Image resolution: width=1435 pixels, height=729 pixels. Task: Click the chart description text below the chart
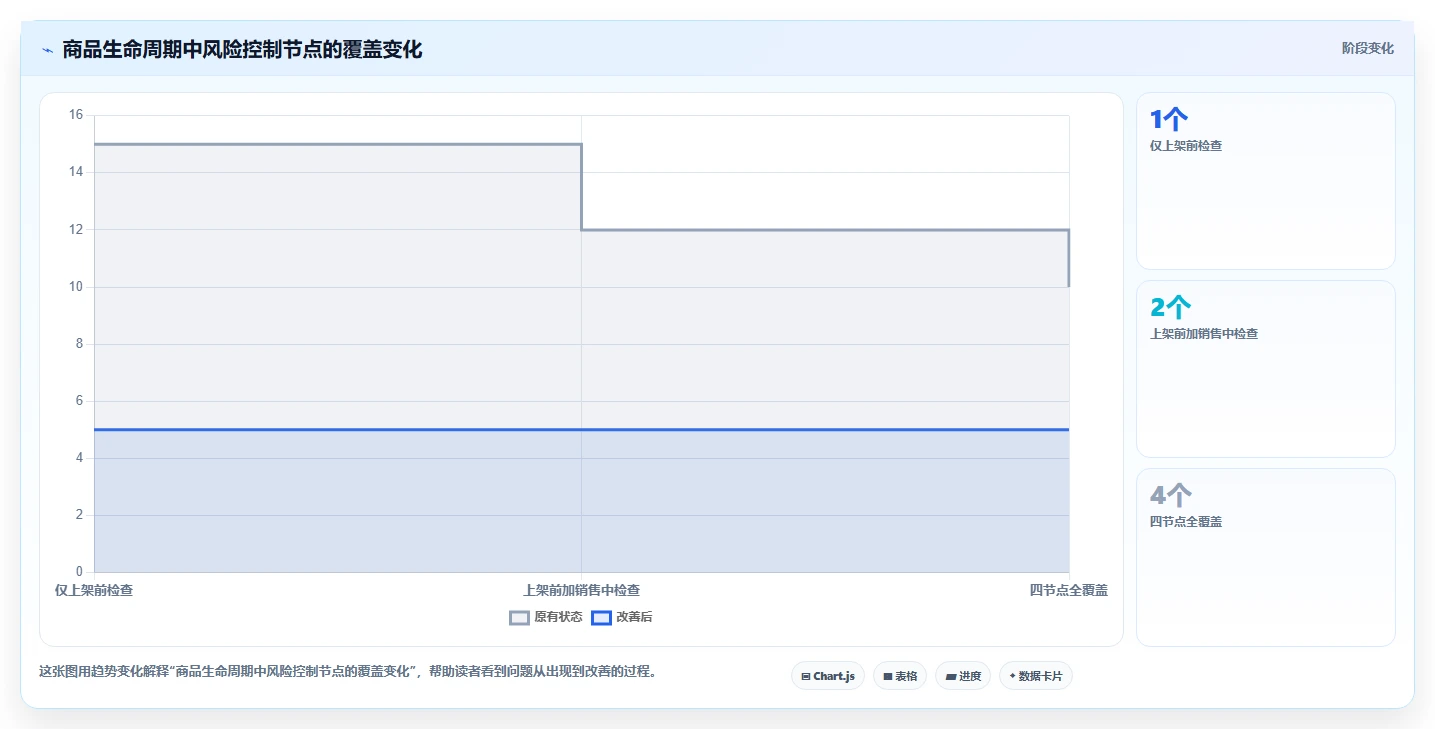(350, 671)
